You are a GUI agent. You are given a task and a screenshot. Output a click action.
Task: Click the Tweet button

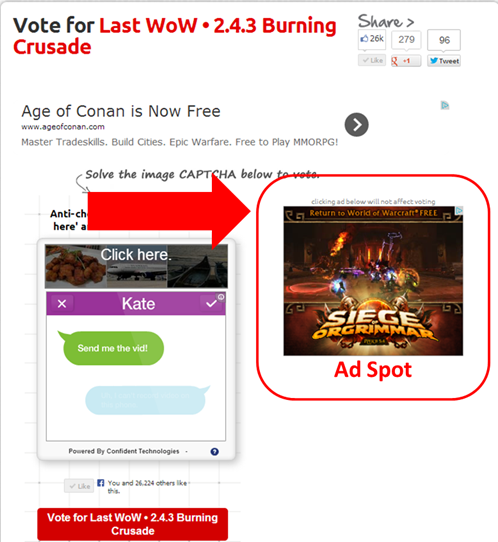click(x=444, y=61)
